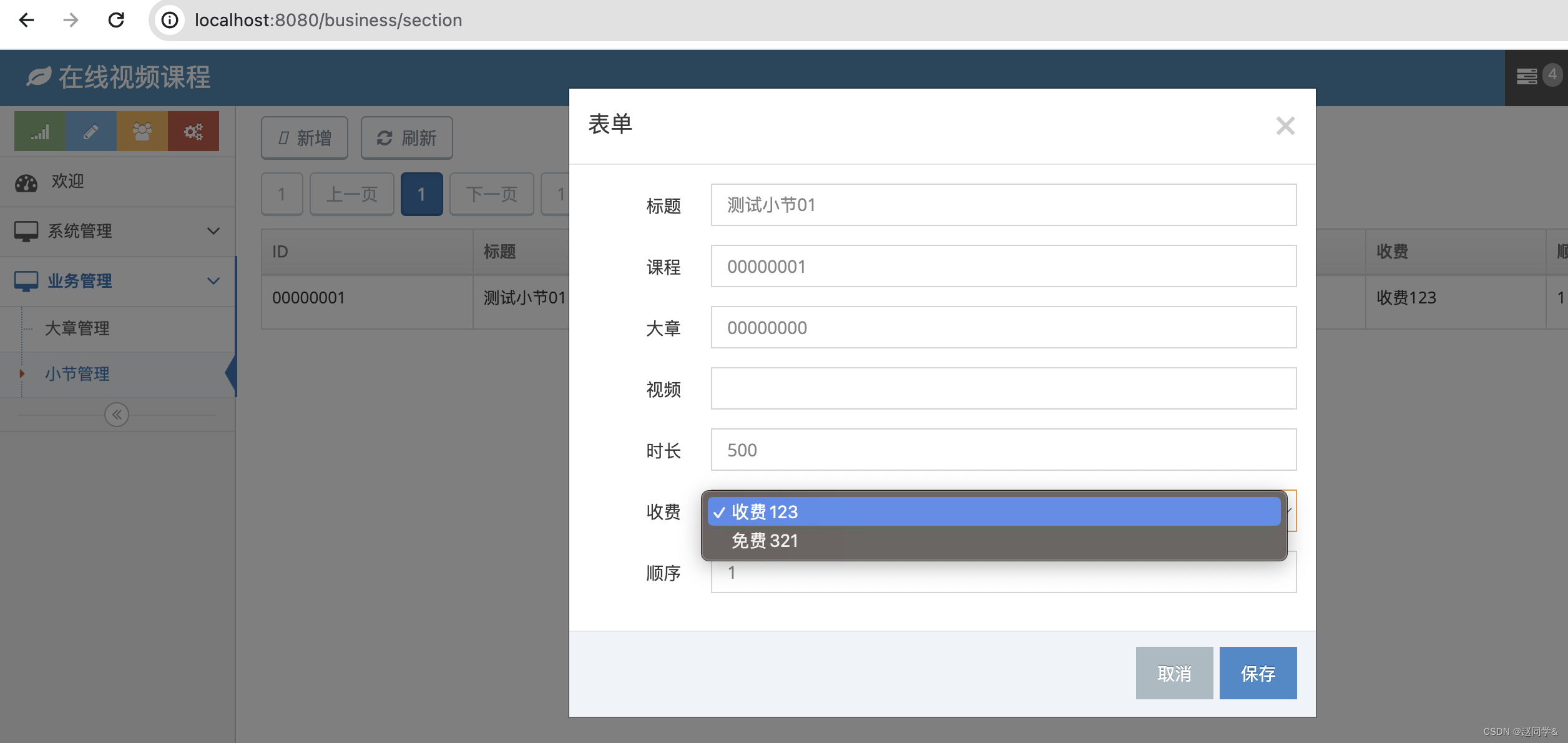
Task: Click the orange users group shortcut icon
Action: pos(142,131)
